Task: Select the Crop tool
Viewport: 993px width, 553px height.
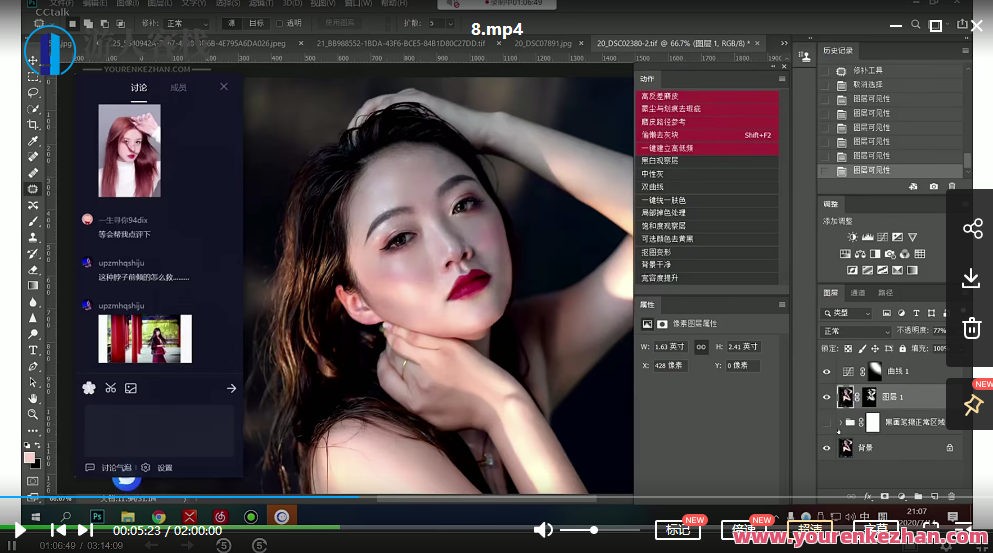Action: click(x=33, y=124)
